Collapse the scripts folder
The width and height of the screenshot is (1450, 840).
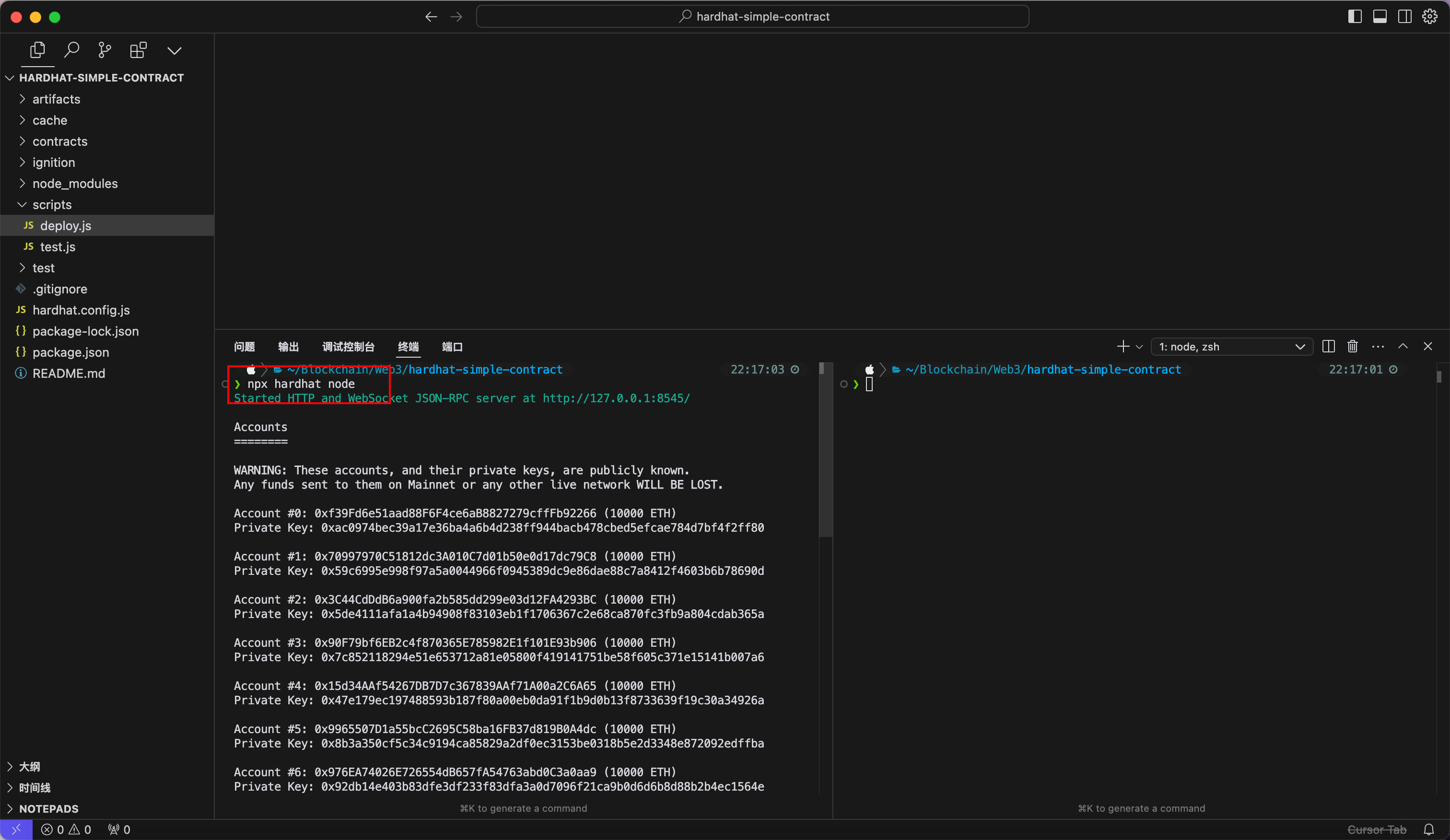tap(107, 204)
